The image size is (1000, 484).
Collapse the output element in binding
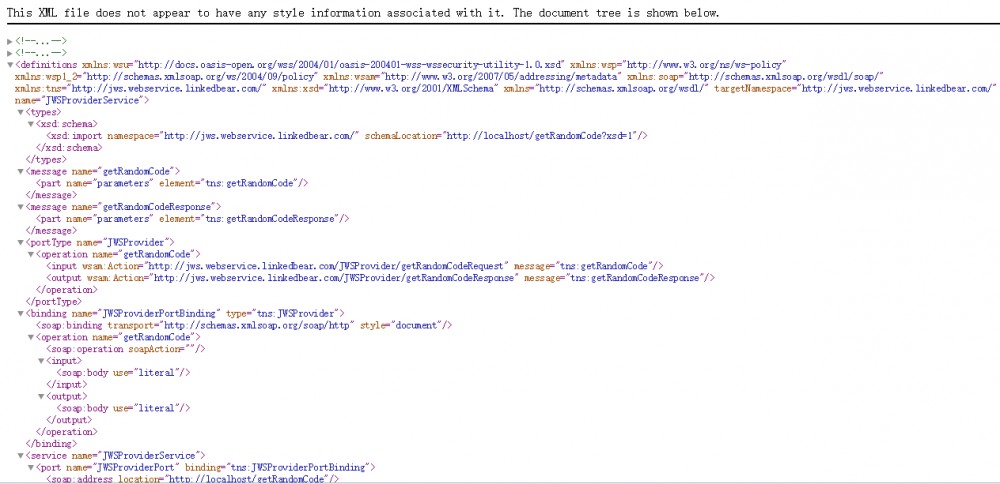coord(41,397)
